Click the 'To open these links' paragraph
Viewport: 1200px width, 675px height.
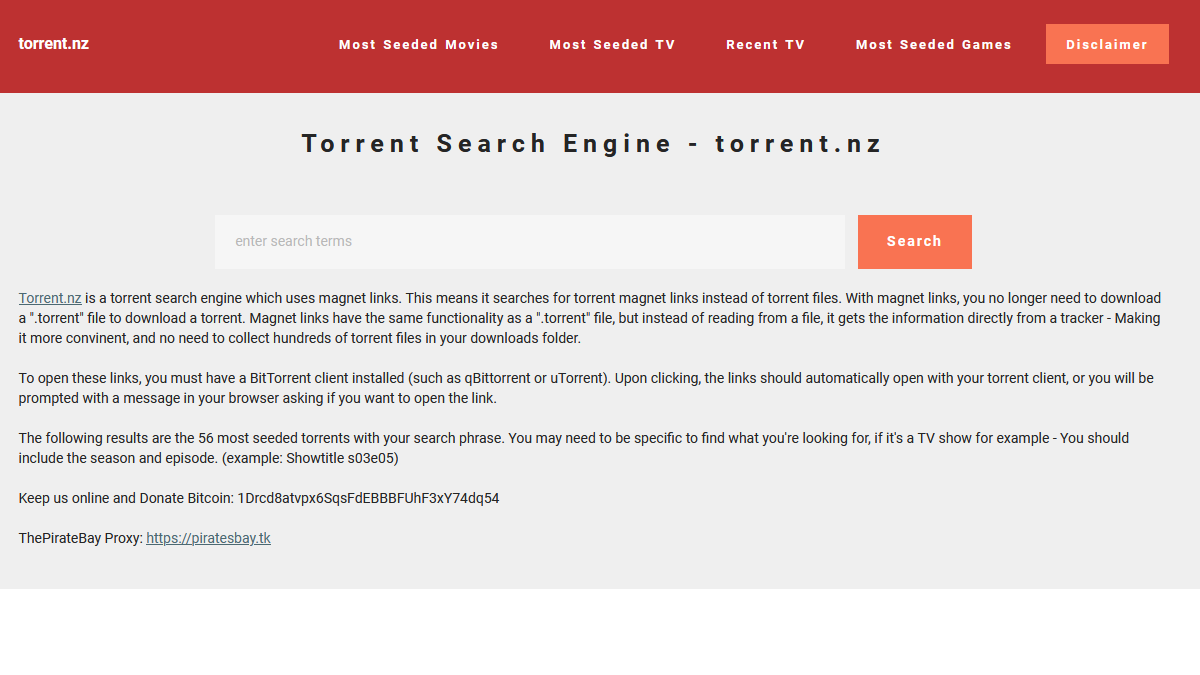[x=586, y=388]
